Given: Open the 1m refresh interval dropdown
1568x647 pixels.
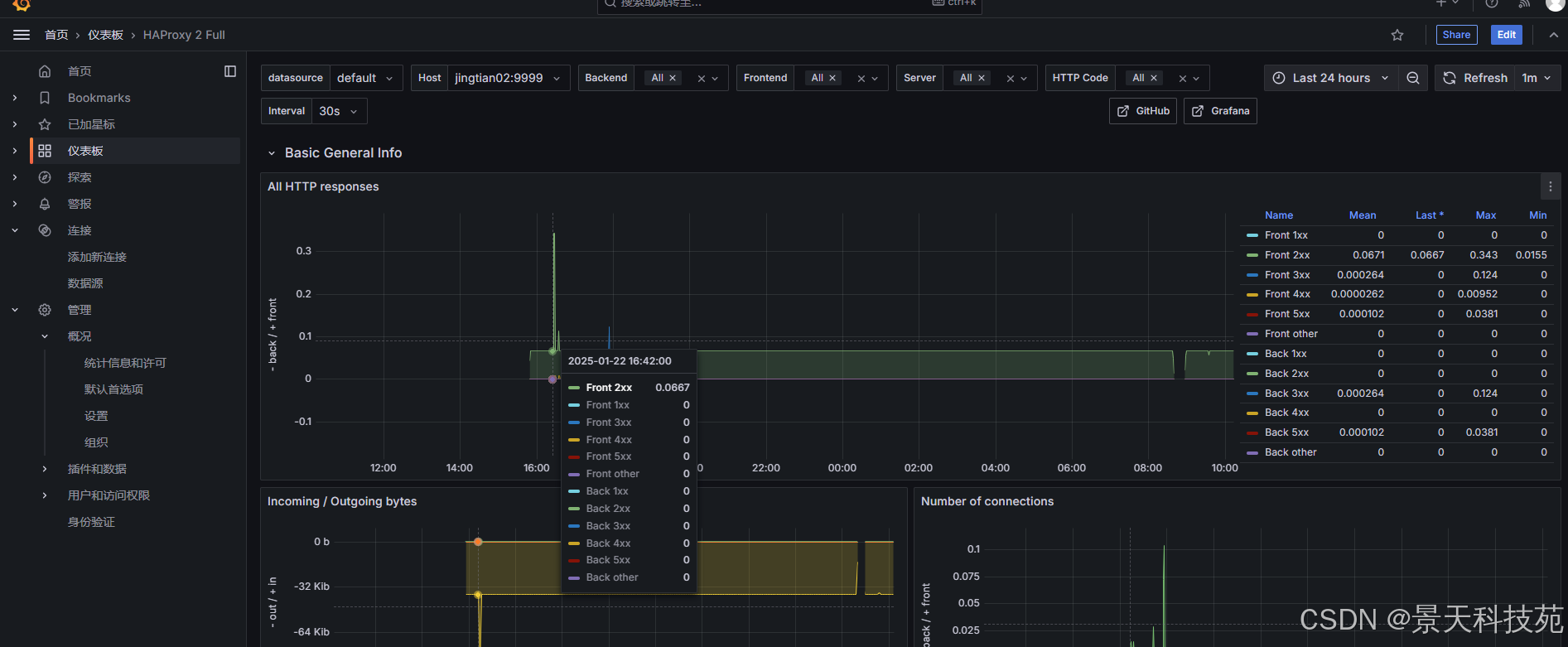Looking at the screenshot, I should tap(1537, 78).
